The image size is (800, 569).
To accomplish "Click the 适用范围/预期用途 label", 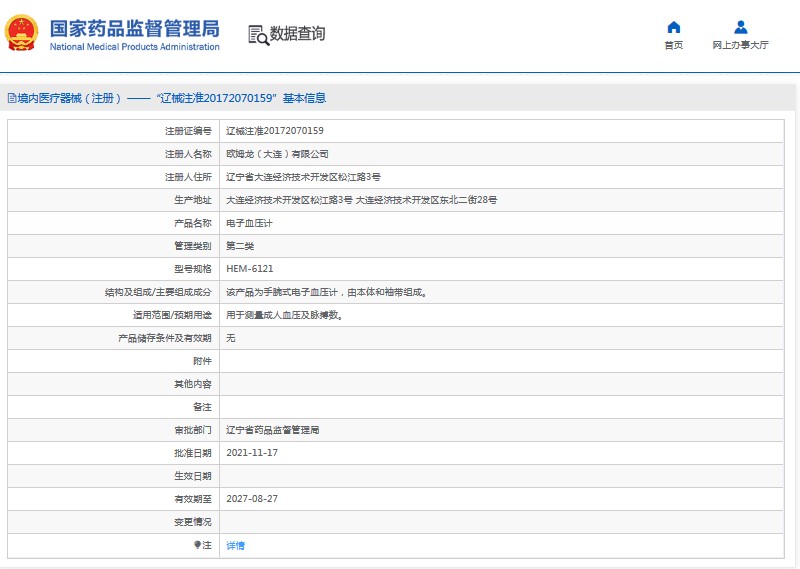I will 172,315.
